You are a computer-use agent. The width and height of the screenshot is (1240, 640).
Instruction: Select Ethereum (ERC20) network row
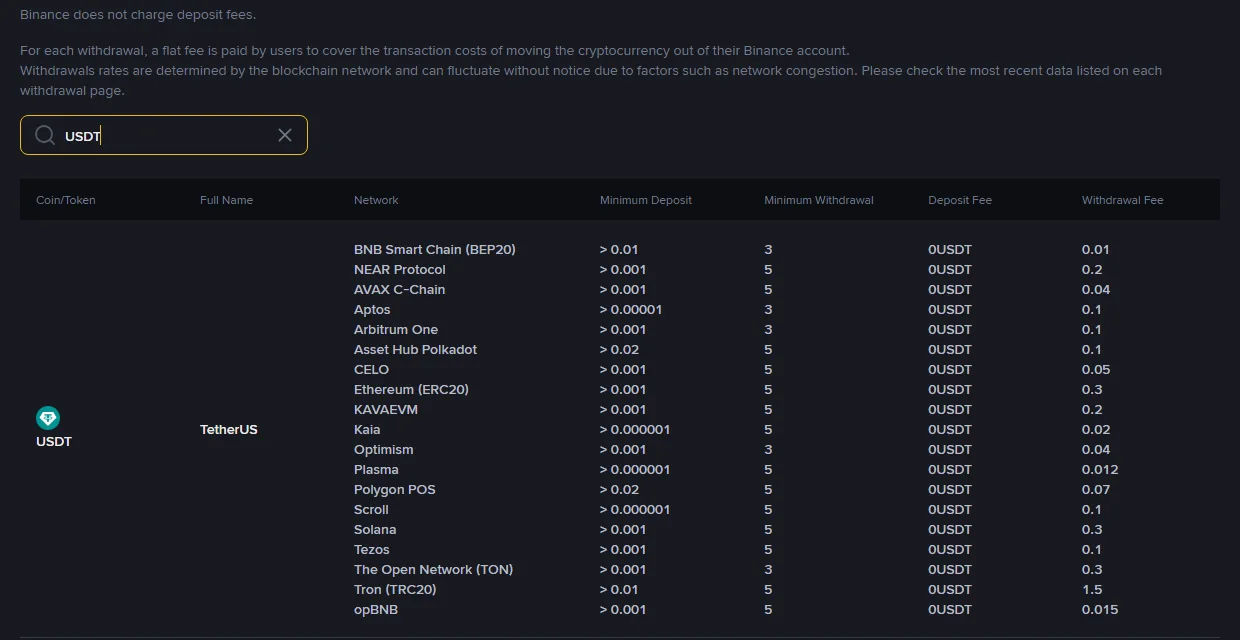pyautogui.click(x=411, y=389)
